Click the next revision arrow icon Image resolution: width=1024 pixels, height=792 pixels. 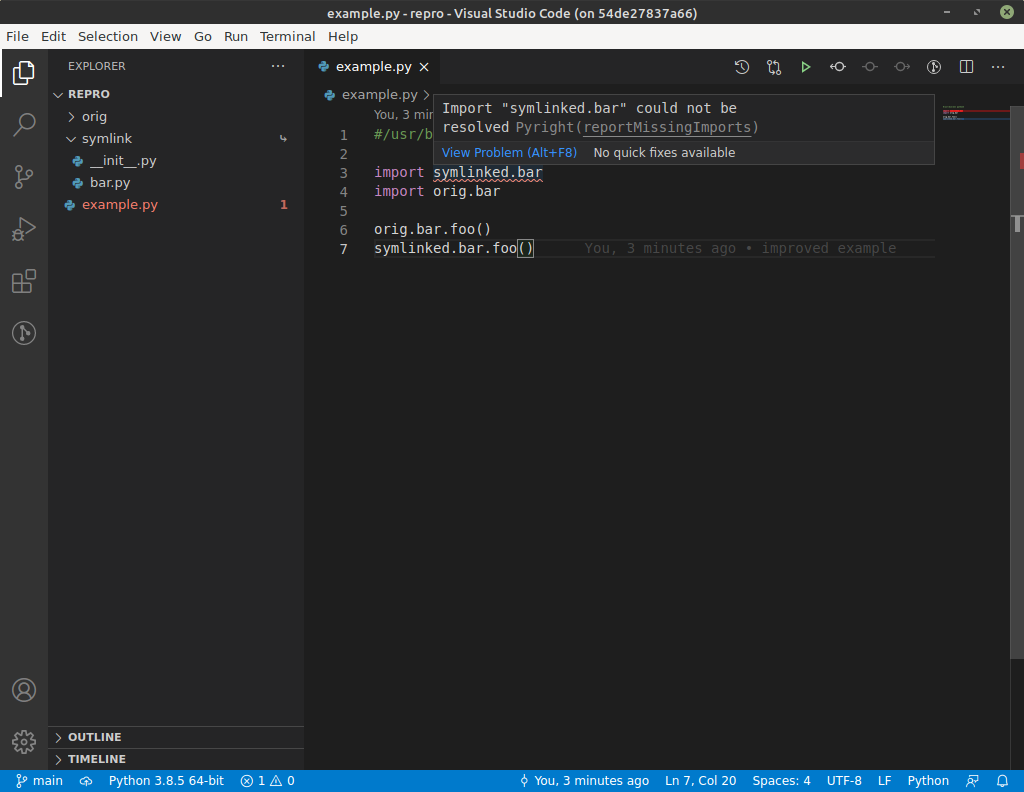click(x=902, y=67)
